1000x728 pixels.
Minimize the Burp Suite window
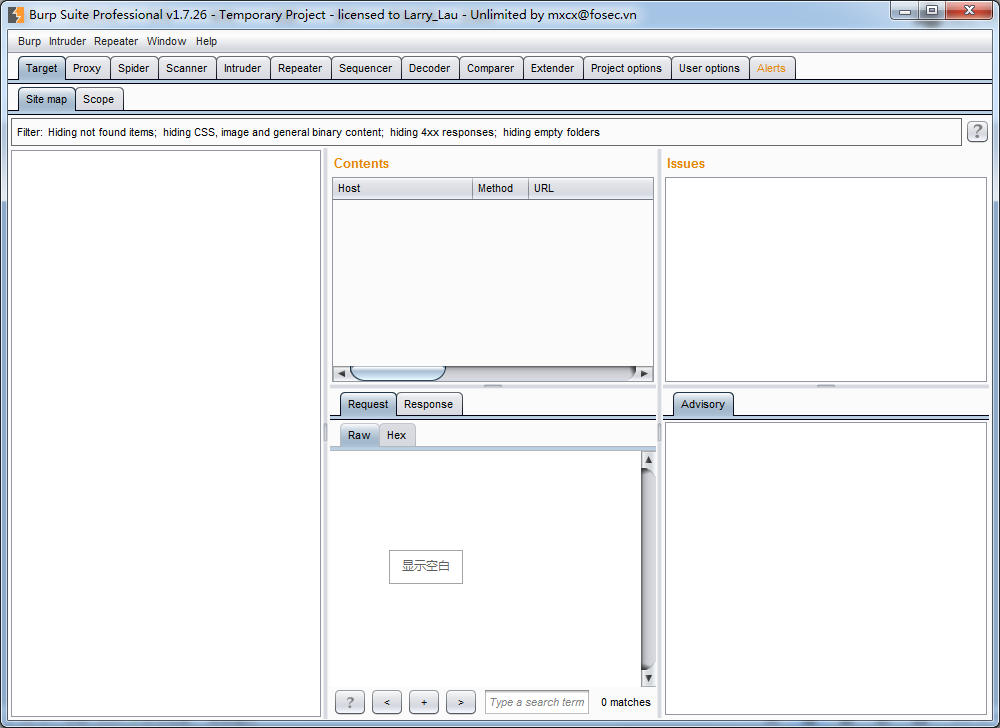tap(904, 11)
